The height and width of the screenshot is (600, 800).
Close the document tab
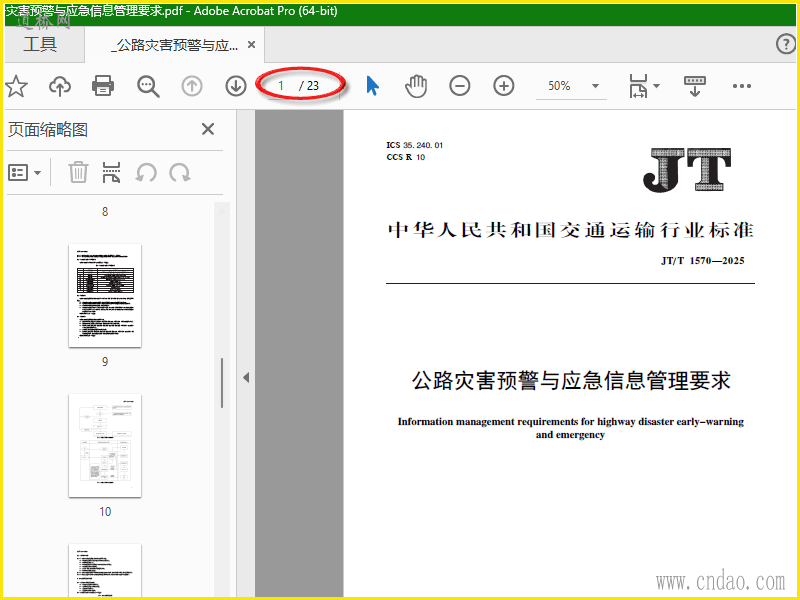point(252,45)
